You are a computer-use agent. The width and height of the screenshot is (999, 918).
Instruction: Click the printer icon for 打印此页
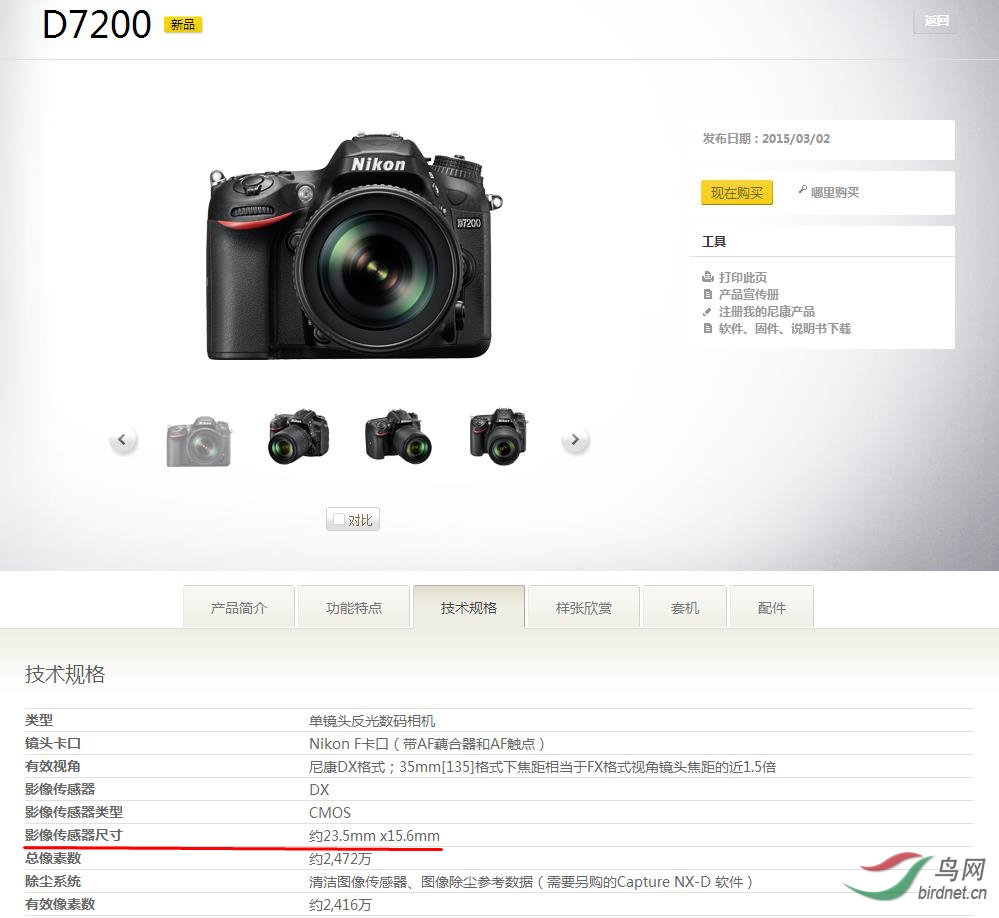click(707, 277)
